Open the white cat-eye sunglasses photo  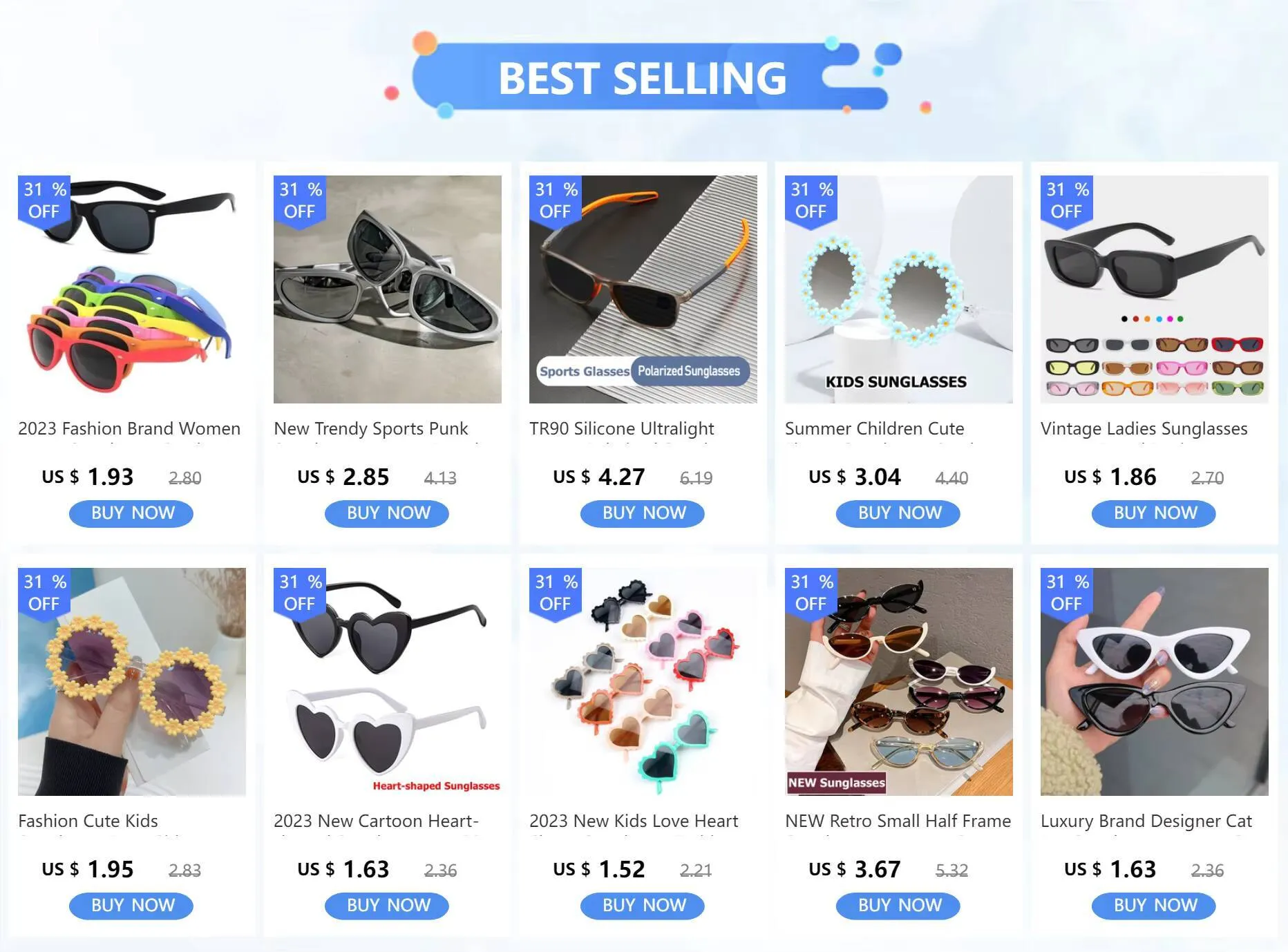(1155, 682)
